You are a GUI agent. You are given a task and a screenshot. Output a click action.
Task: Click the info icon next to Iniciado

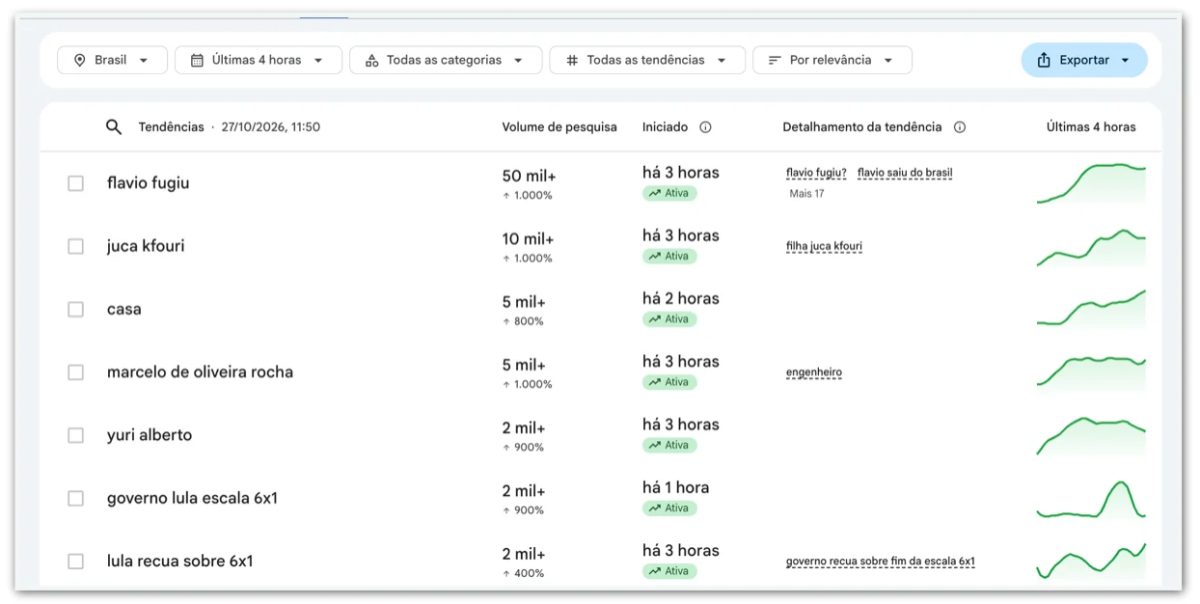pyautogui.click(x=705, y=127)
